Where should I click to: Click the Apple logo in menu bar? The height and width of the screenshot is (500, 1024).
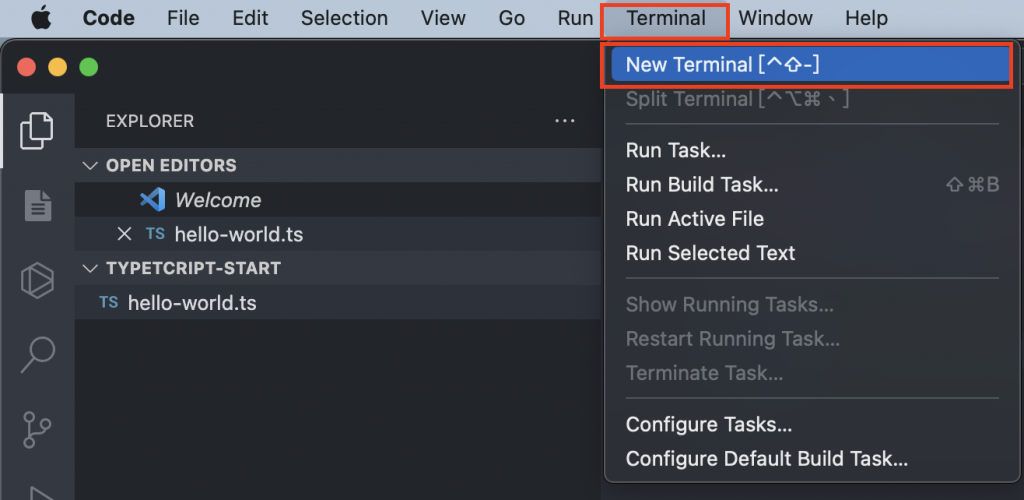pyautogui.click(x=42, y=18)
